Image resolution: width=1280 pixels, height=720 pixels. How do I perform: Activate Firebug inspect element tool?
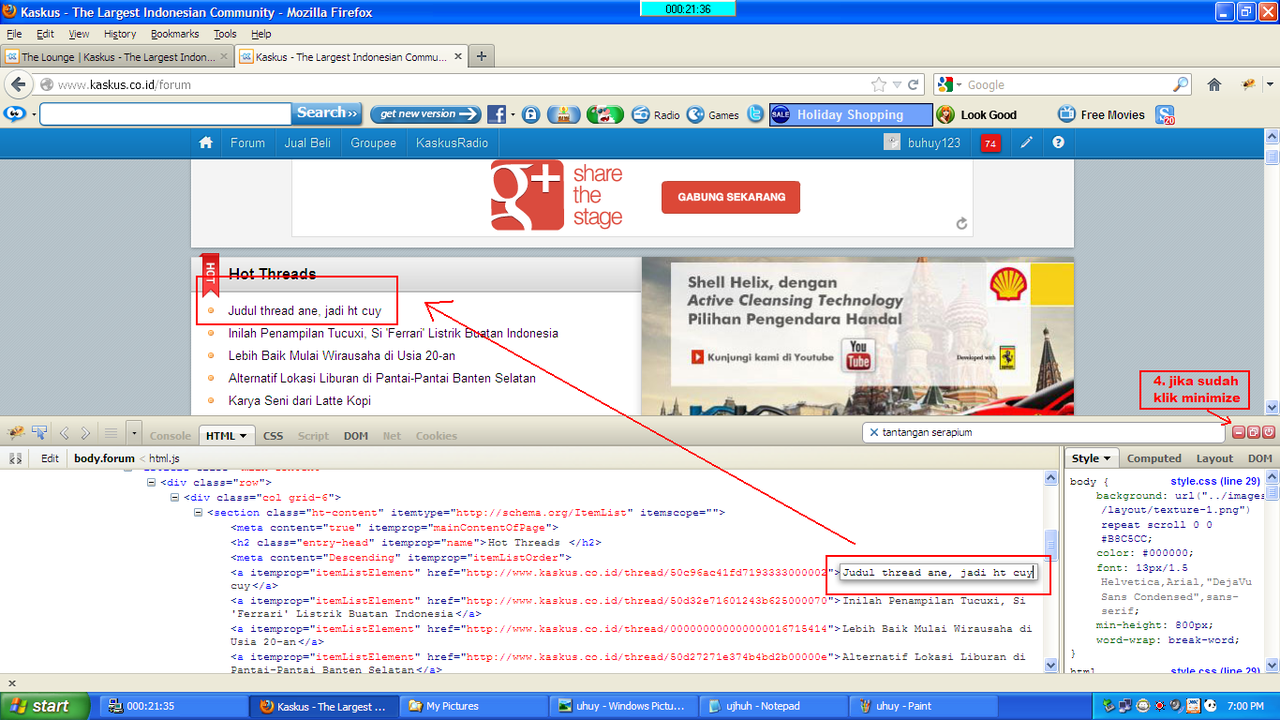coord(40,433)
